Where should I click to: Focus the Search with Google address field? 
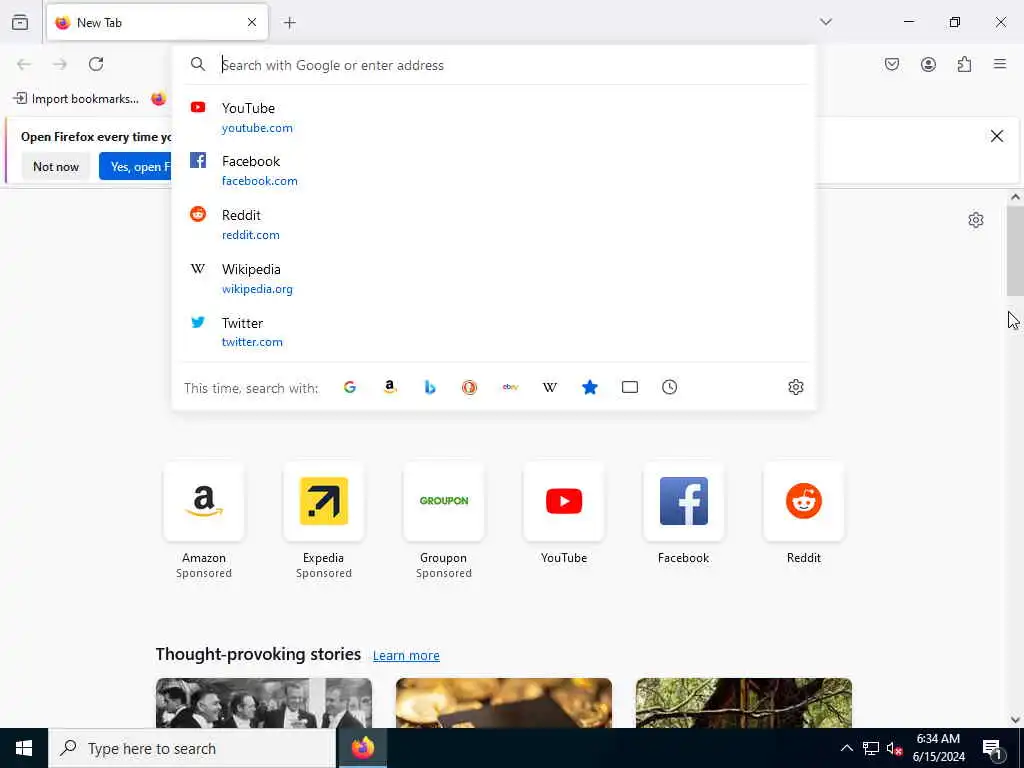point(496,65)
